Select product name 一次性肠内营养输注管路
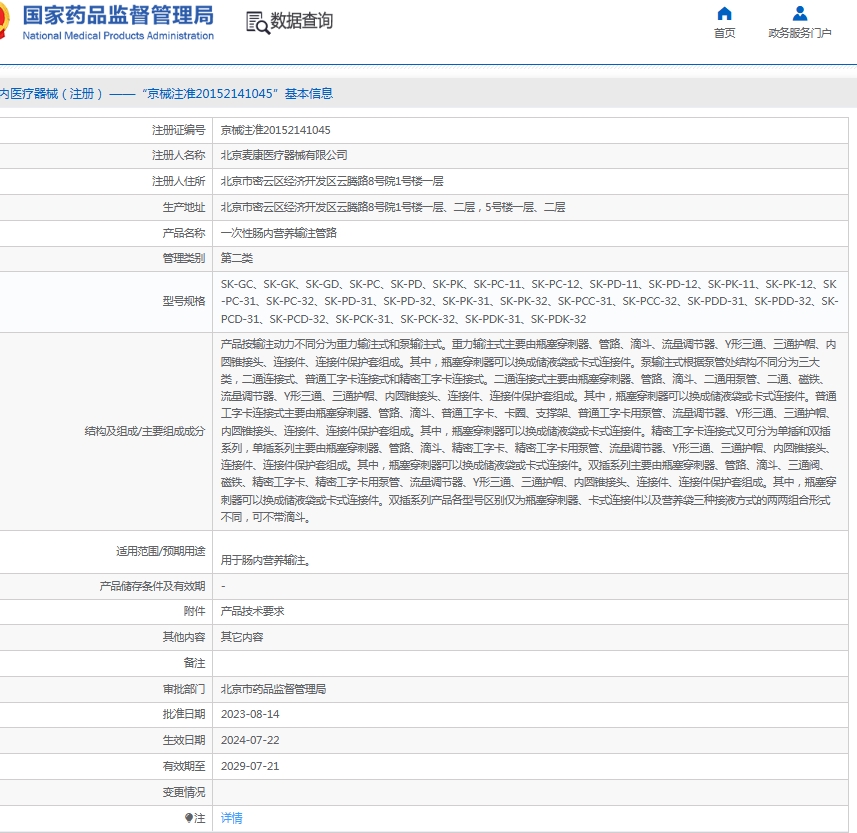Viewport: 857px width, 833px height. 279,233
